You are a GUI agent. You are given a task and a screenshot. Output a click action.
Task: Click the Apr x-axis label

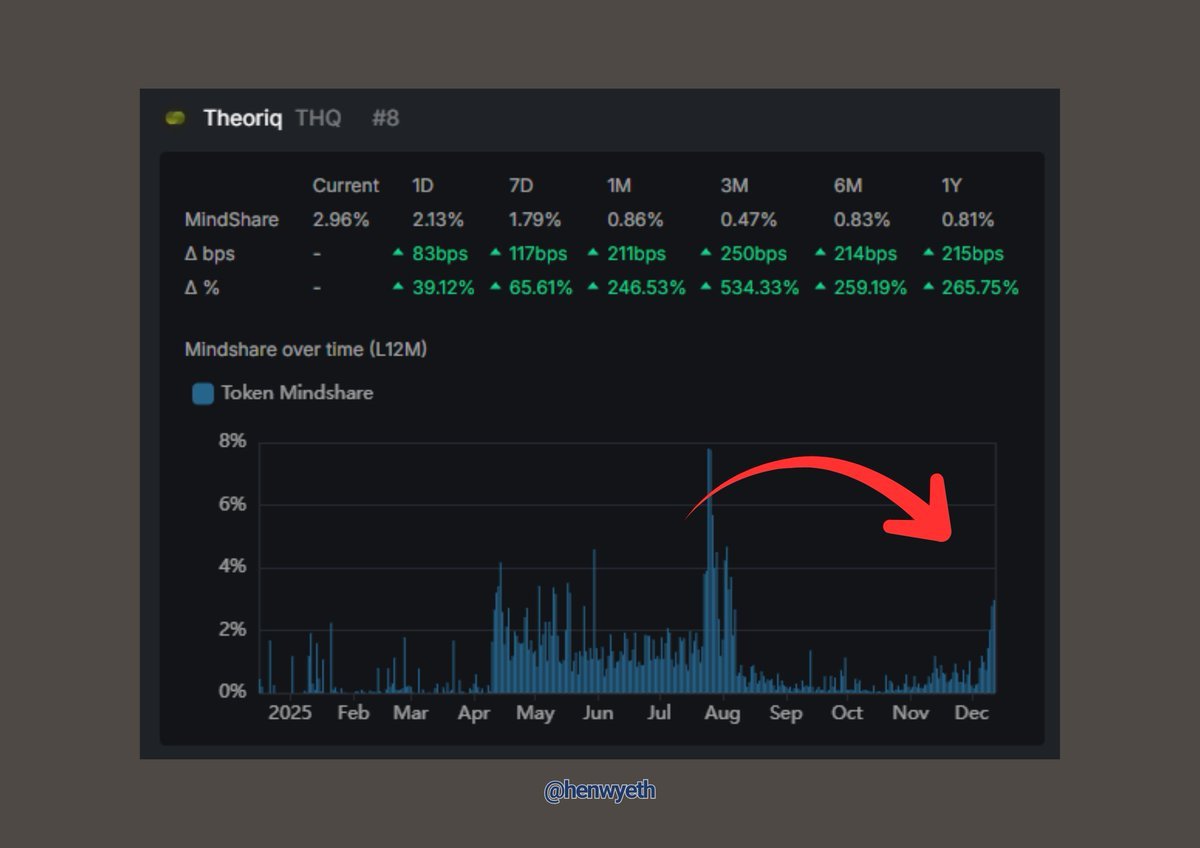[473, 713]
